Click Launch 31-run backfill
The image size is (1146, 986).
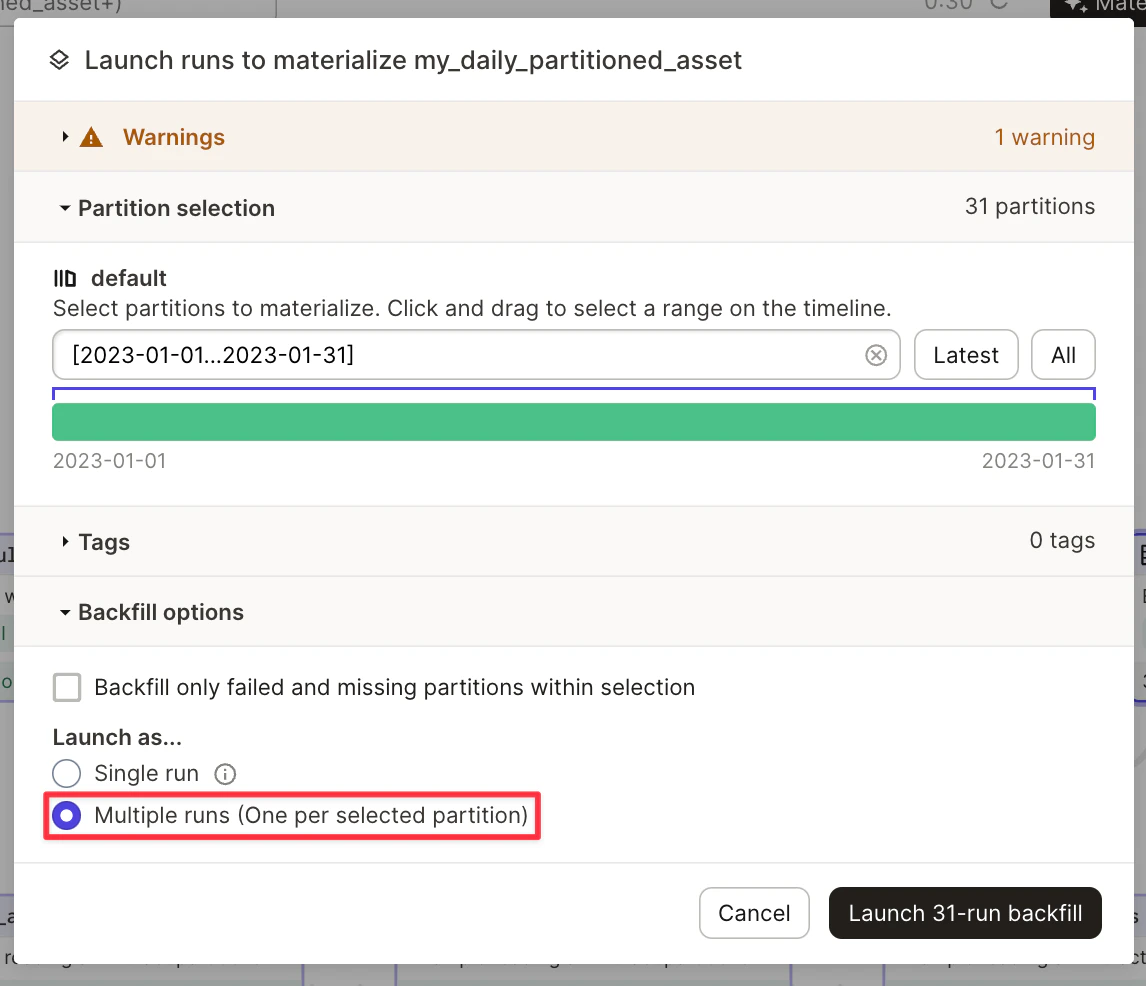964,913
